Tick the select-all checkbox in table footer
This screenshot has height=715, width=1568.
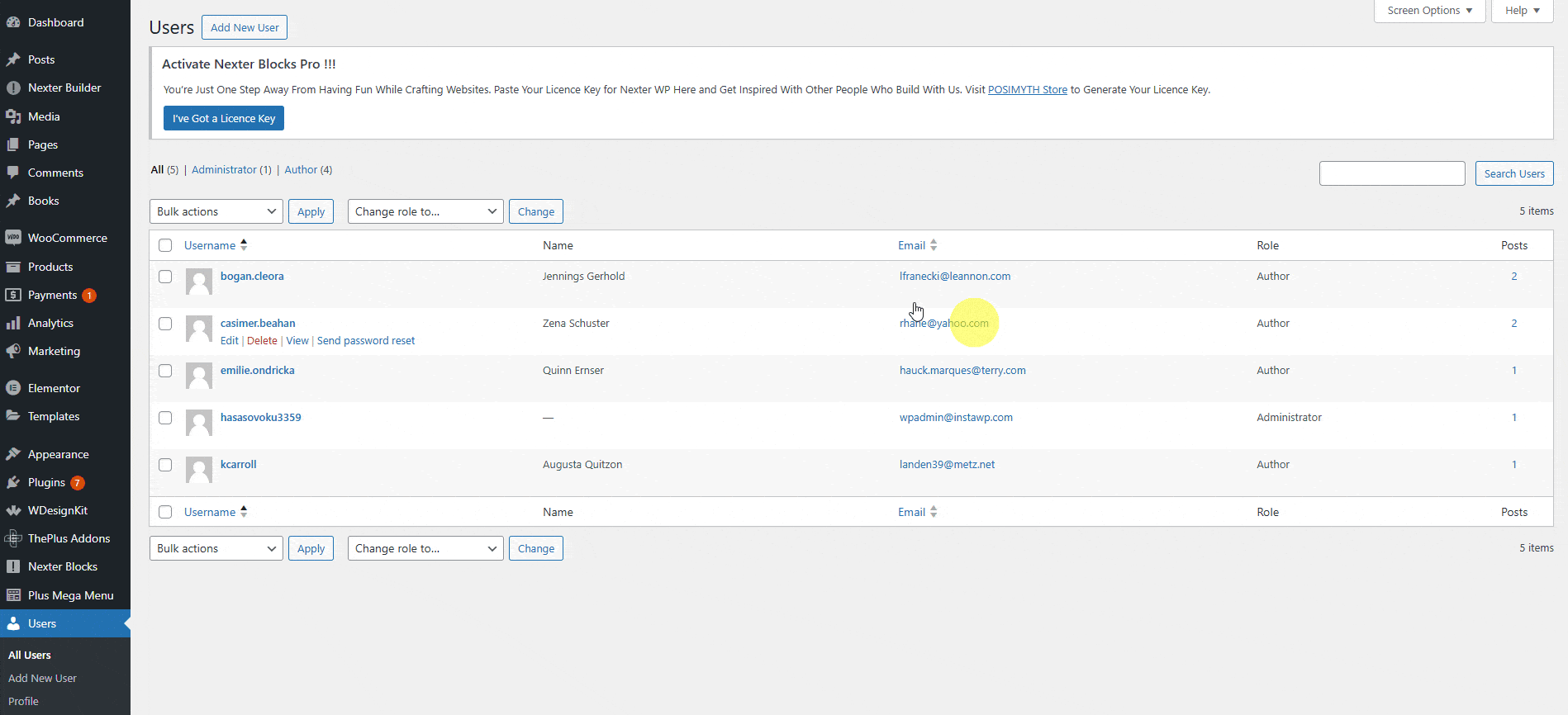click(x=165, y=512)
